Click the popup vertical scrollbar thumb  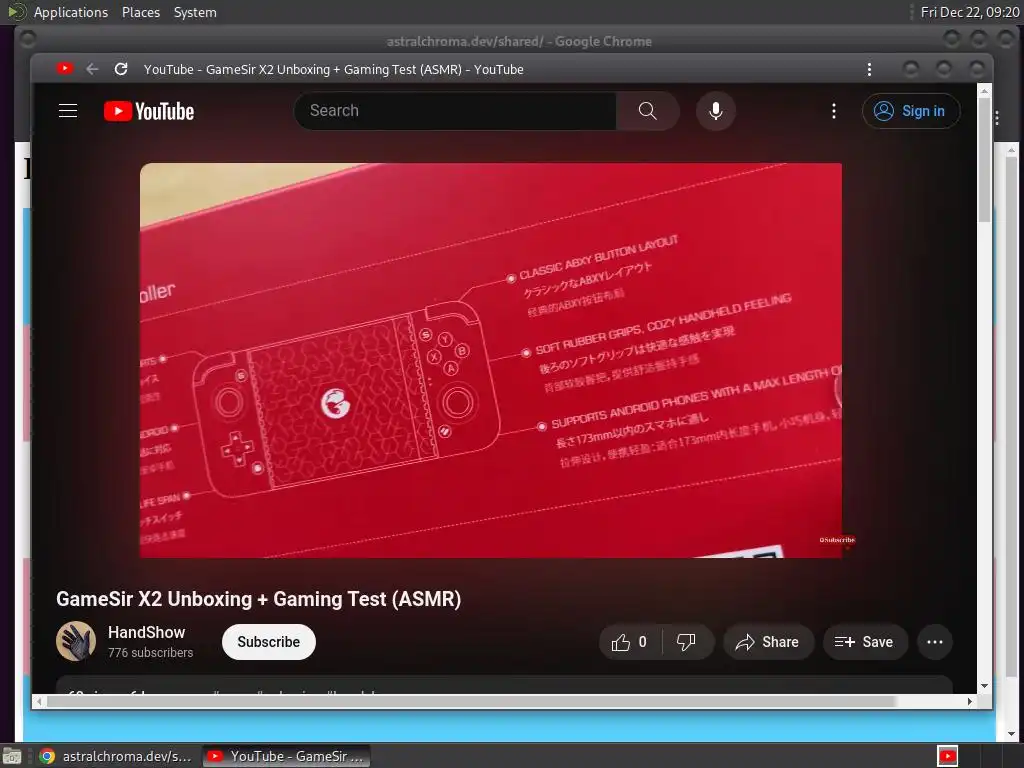[x=984, y=161]
